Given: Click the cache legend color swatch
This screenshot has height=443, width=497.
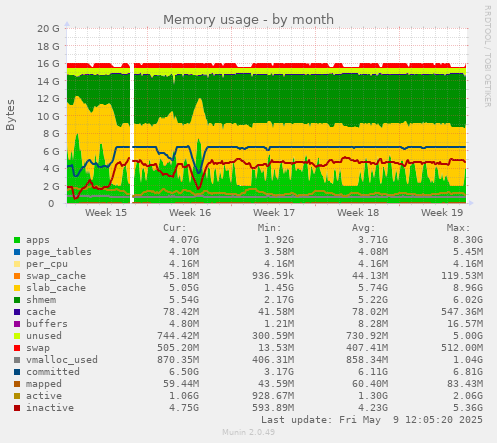Looking at the screenshot, I should point(17,312).
